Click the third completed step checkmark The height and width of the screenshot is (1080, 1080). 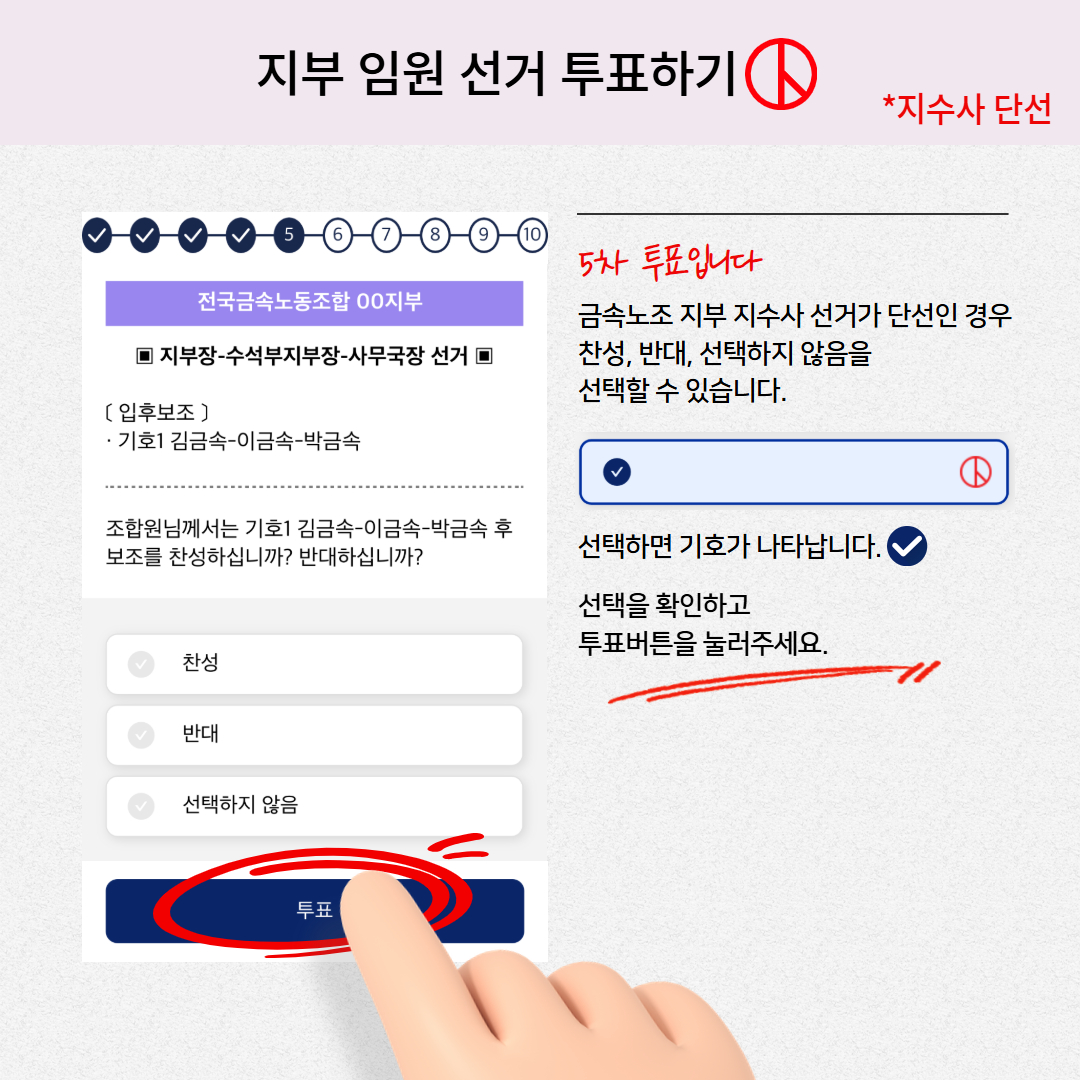point(193,235)
